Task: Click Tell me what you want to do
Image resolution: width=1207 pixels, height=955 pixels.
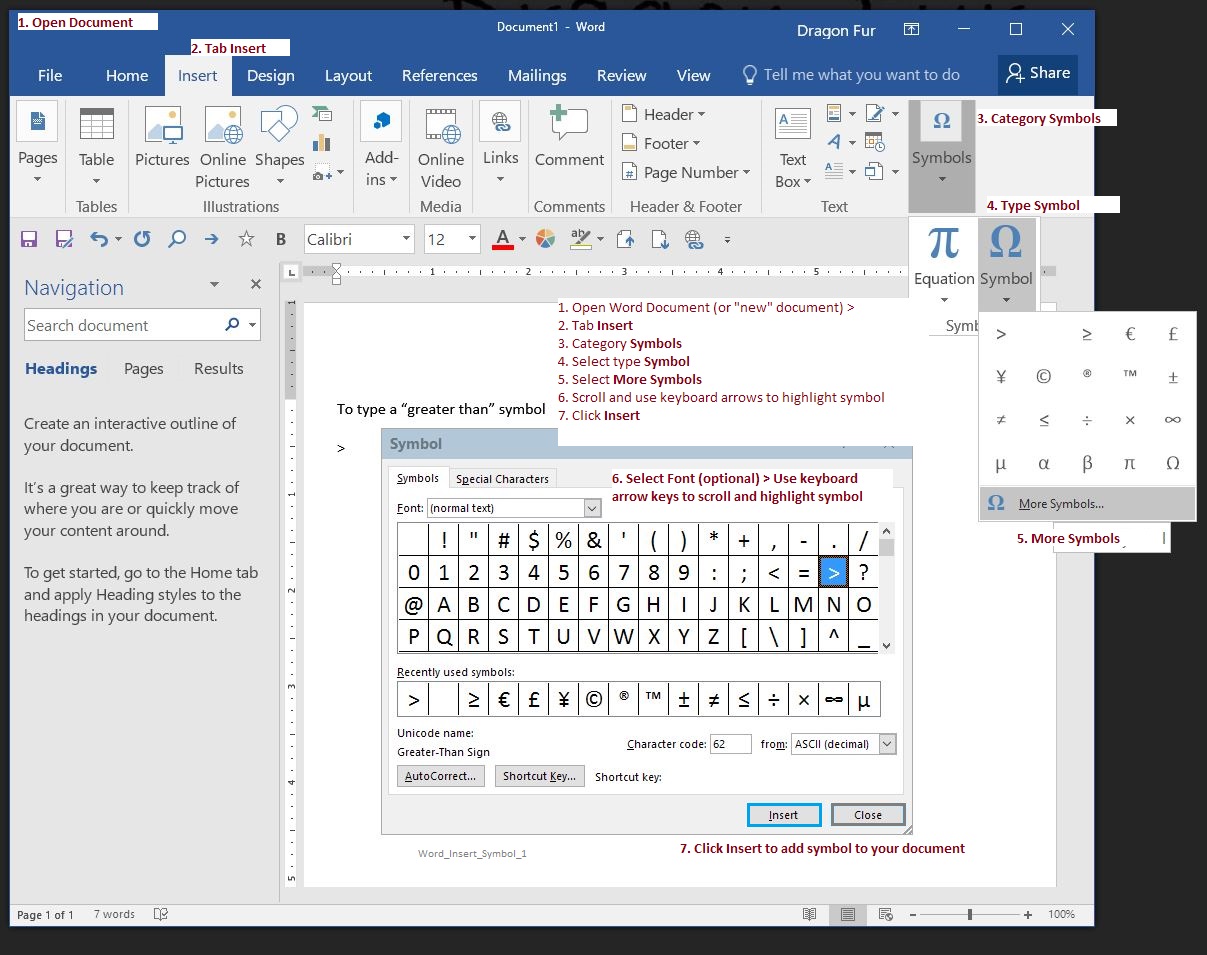Action: [x=850, y=75]
